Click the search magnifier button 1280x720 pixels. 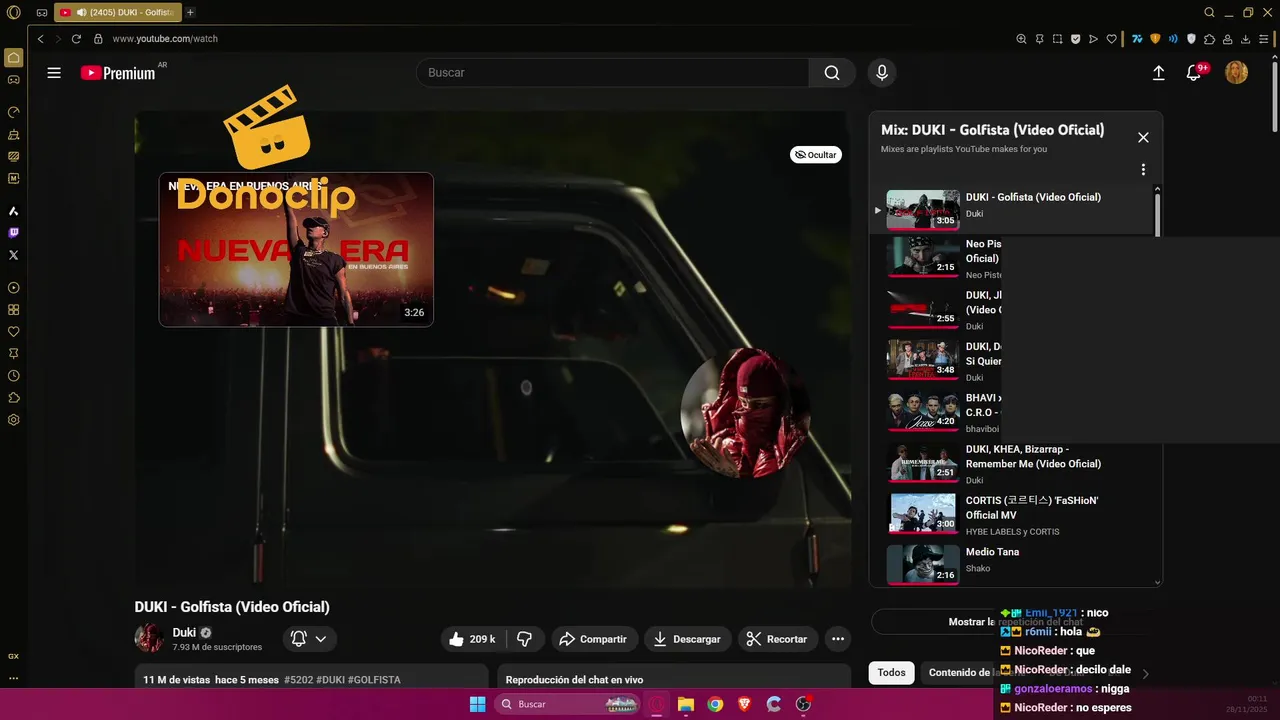coord(832,73)
